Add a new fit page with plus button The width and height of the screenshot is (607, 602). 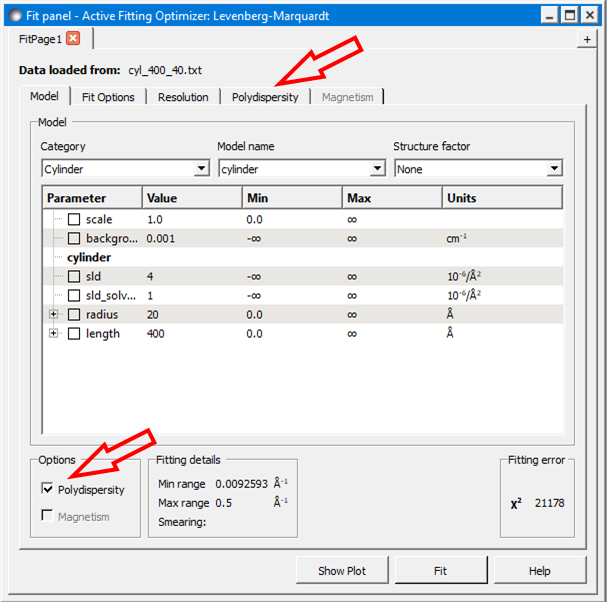tap(587, 39)
